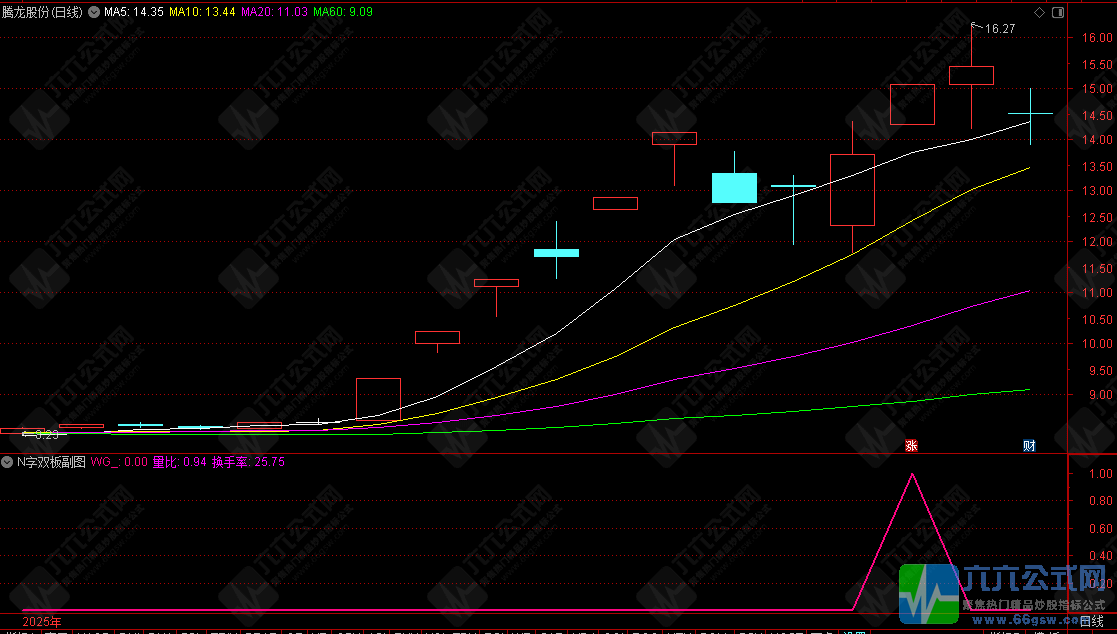Select the MA5: 14.35 indicator label
Screen dimensions: 1117x634
pyautogui.click(x=134, y=12)
